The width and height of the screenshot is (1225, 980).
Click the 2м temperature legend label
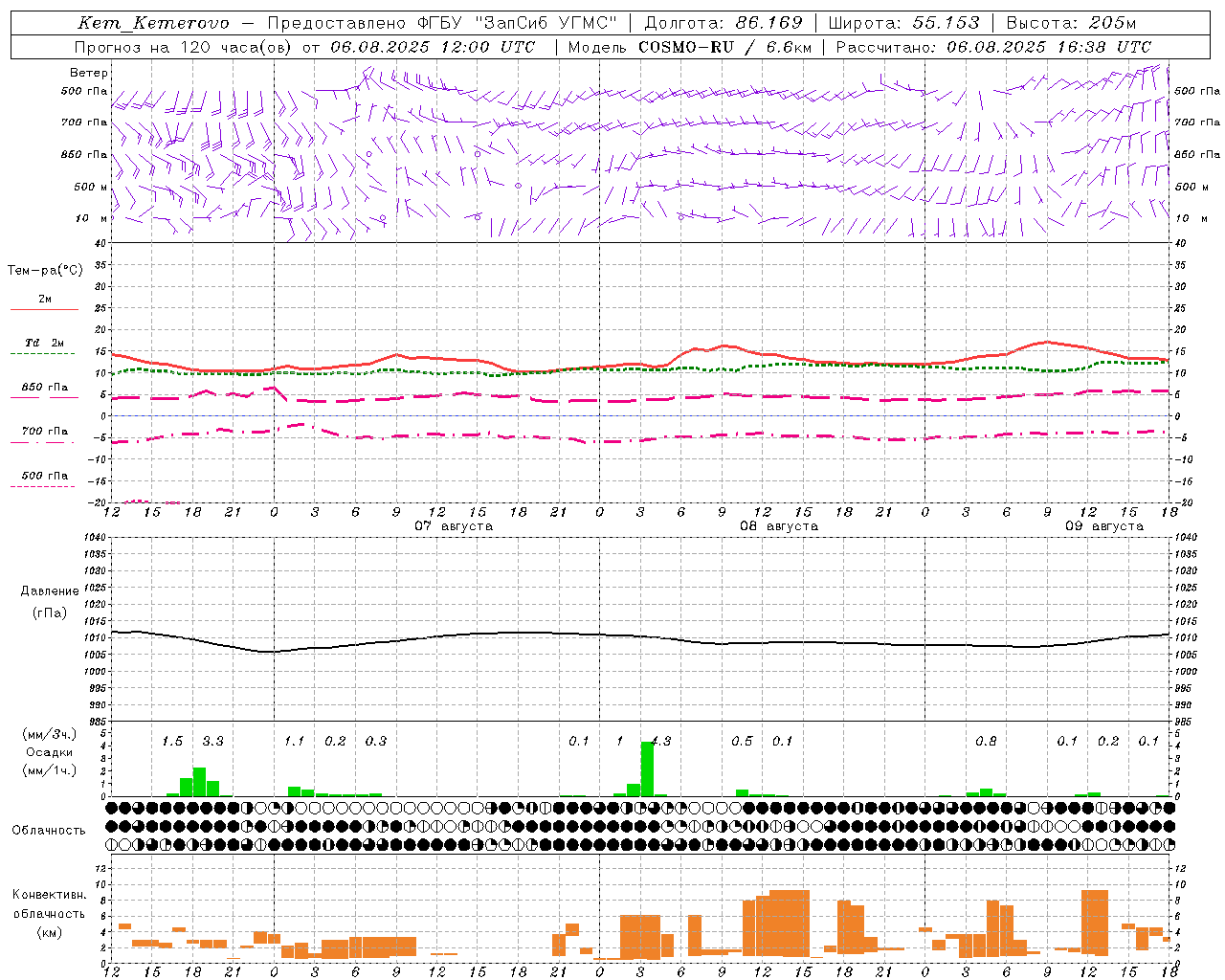[x=45, y=300]
